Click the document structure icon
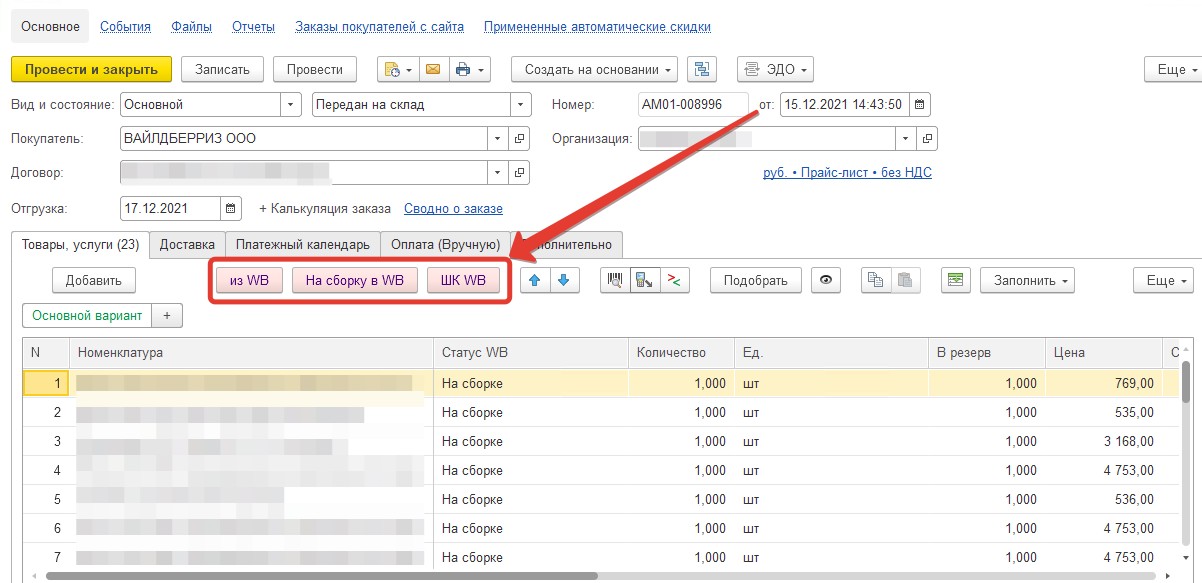Viewport: 1202px width, 583px height. [x=704, y=69]
